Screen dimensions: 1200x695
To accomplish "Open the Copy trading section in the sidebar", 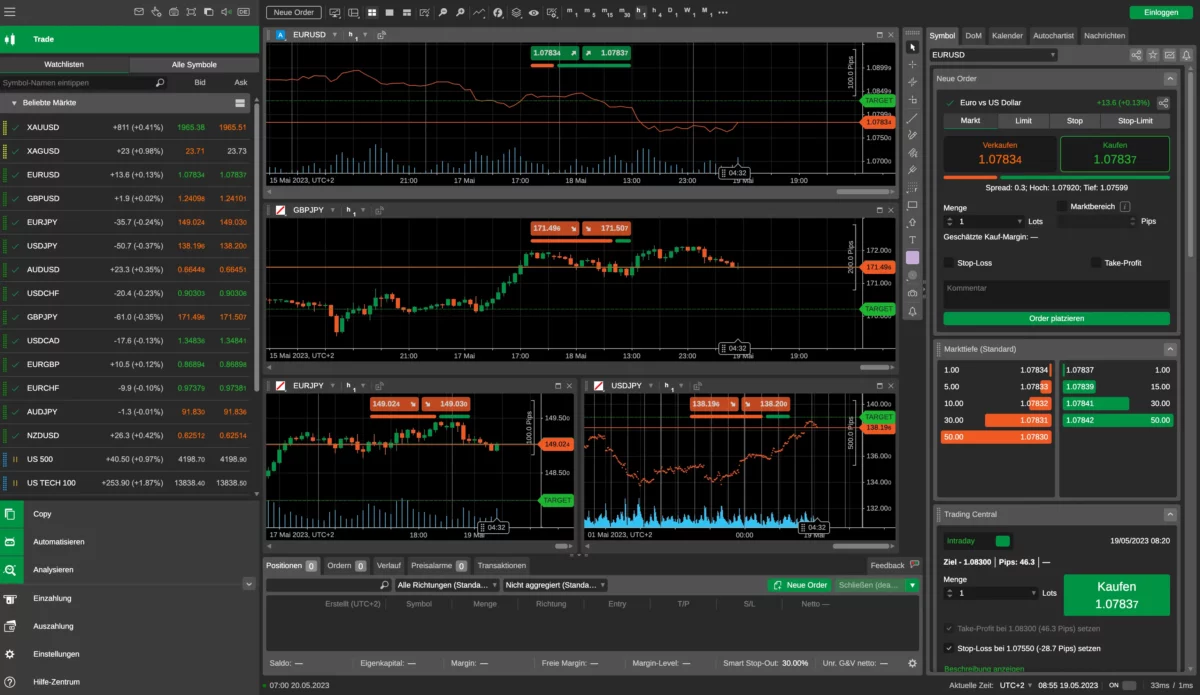I will pyautogui.click(x=40, y=513).
